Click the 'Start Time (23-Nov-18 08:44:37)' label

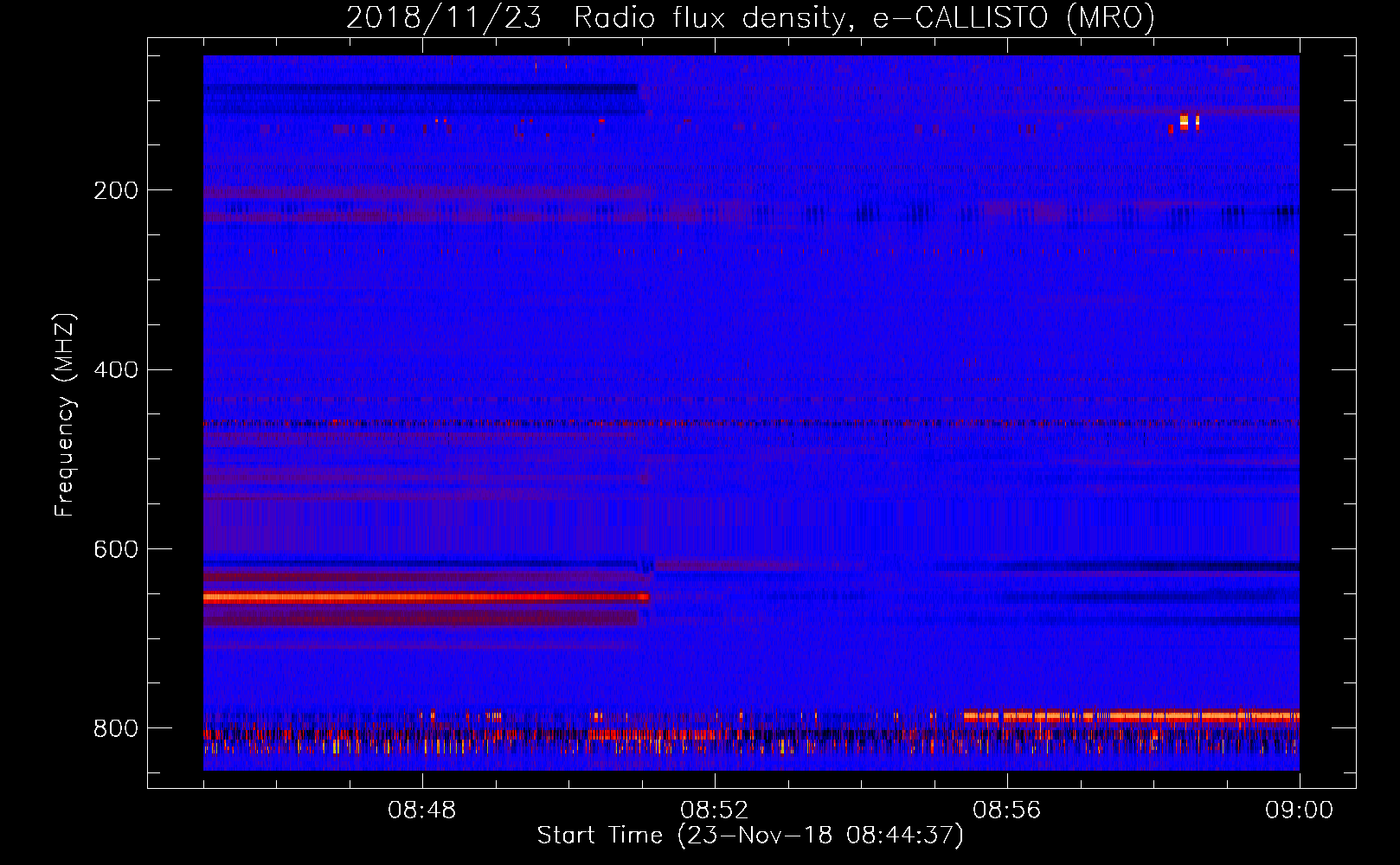(750, 836)
